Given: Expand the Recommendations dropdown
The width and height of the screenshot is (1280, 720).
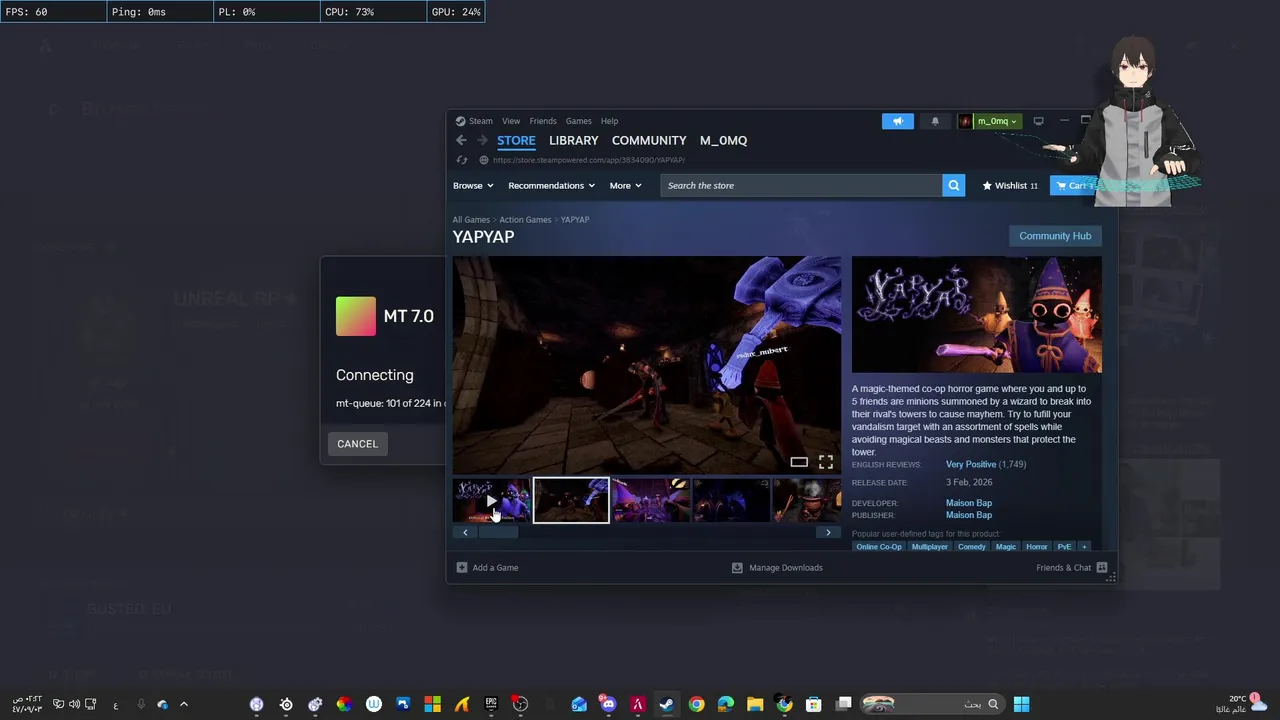Looking at the screenshot, I should pos(551,185).
